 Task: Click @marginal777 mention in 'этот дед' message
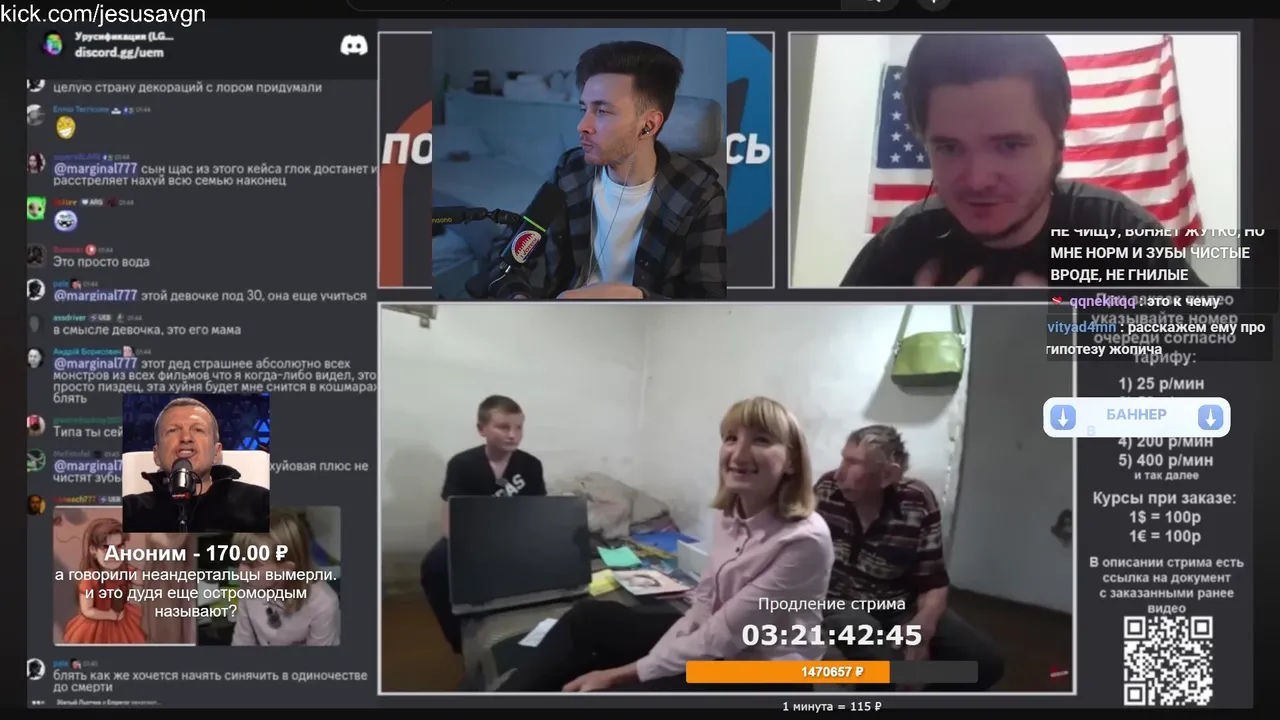tap(95, 363)
